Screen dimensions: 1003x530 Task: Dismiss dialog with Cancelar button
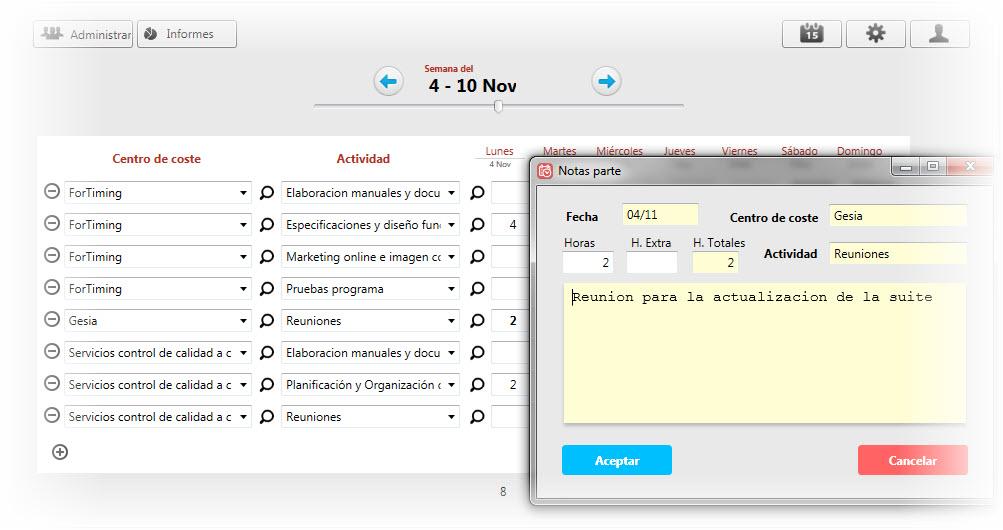[x=912, y=460]
